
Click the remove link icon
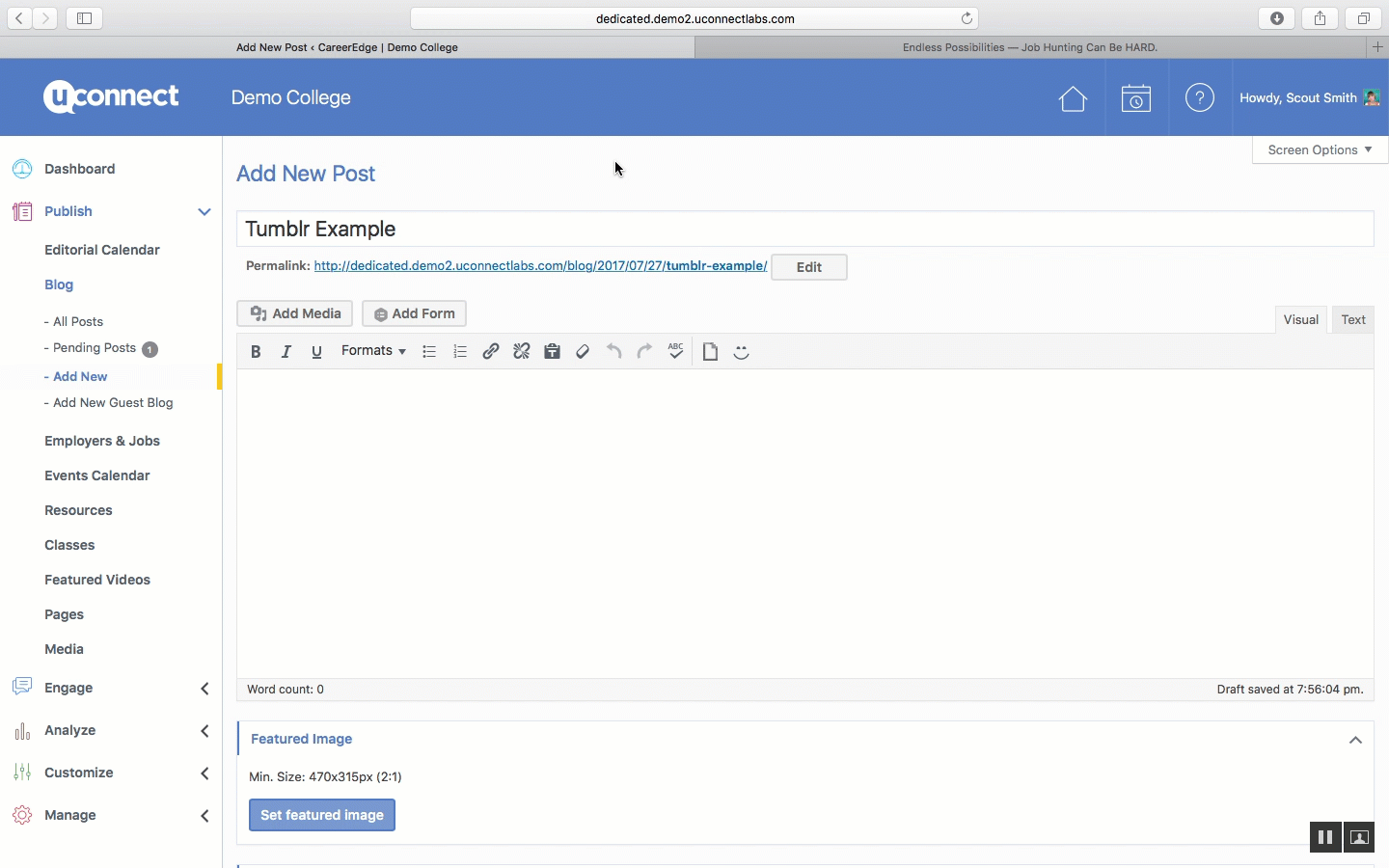click(x=522, y=352)
